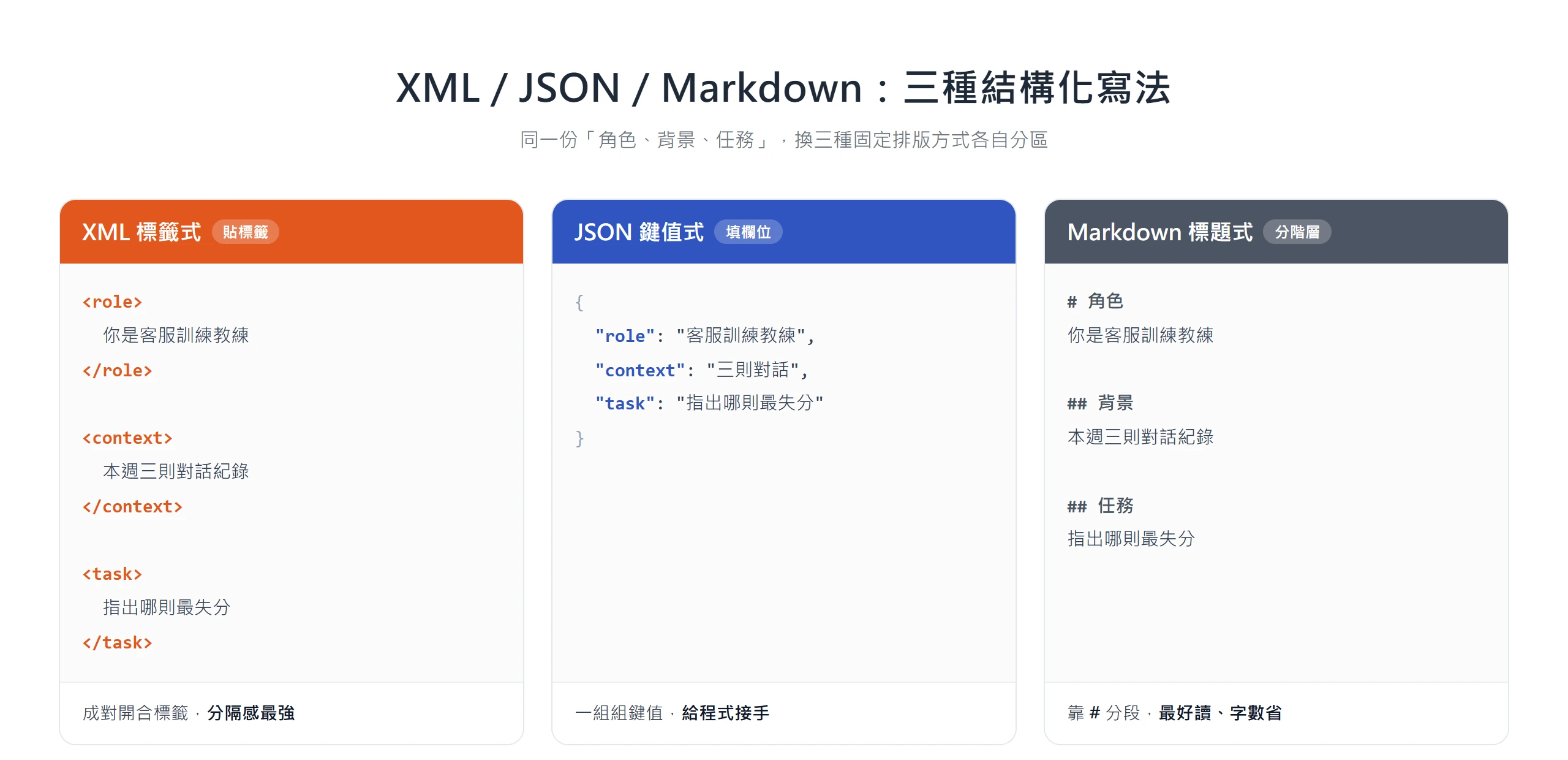Screen dimensions: 1568x760
Task: Click the Markdown heading '## 任務'
Action: click(x=1100, y=506)
